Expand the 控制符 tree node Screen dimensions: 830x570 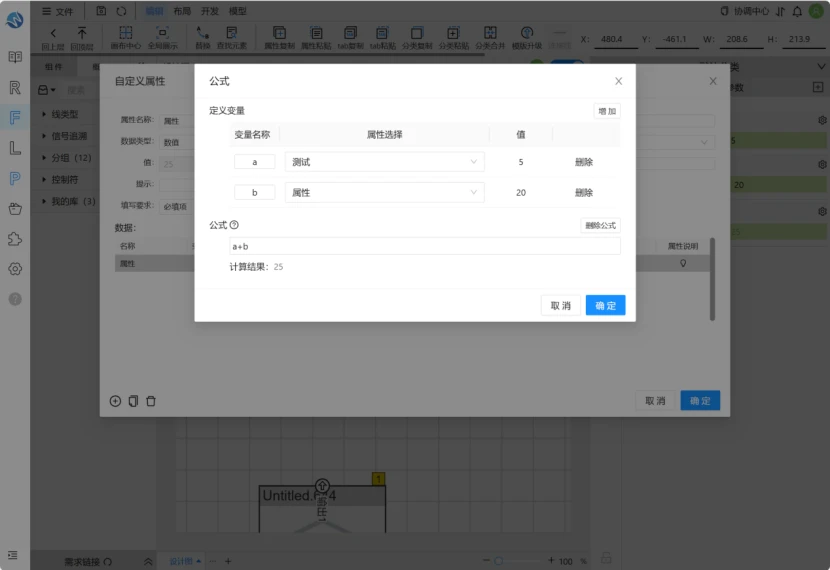click(44, 179)
